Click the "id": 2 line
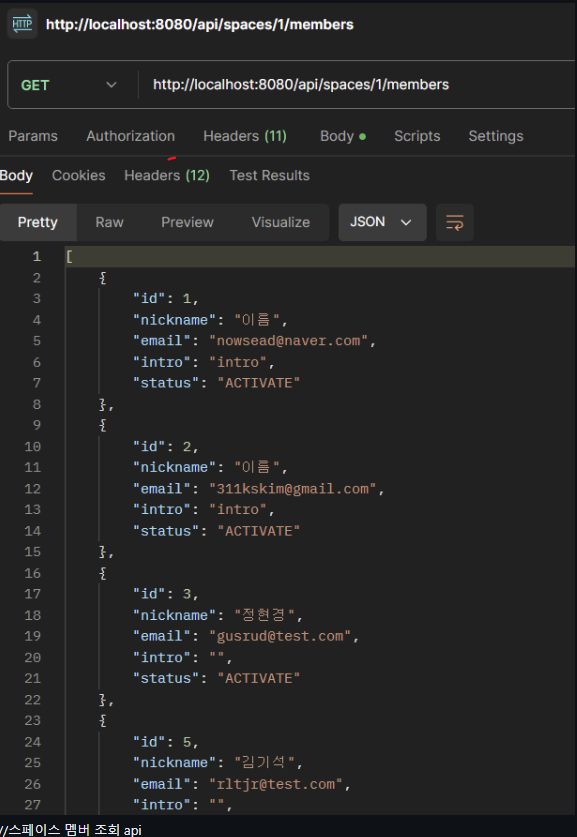Screen dimensions: 577x837 [x=165, y=446]
